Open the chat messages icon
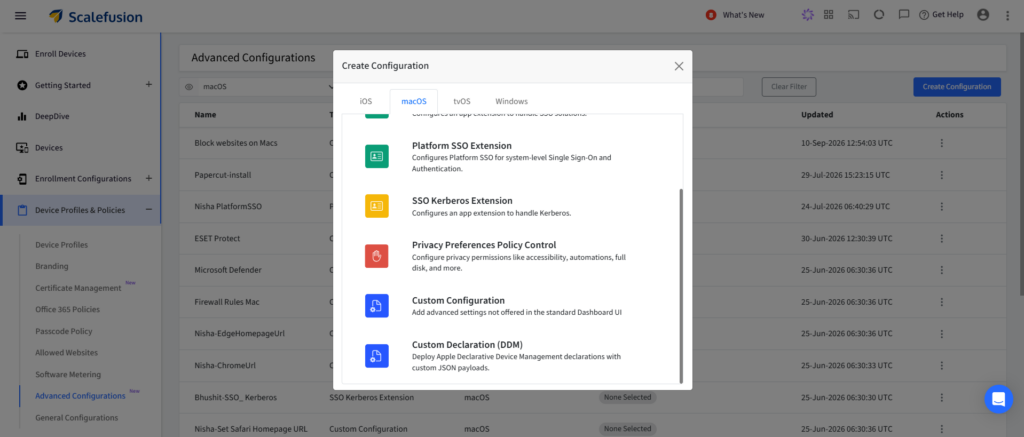Viewport: 1024px width, 437px height. coord(904,15)
